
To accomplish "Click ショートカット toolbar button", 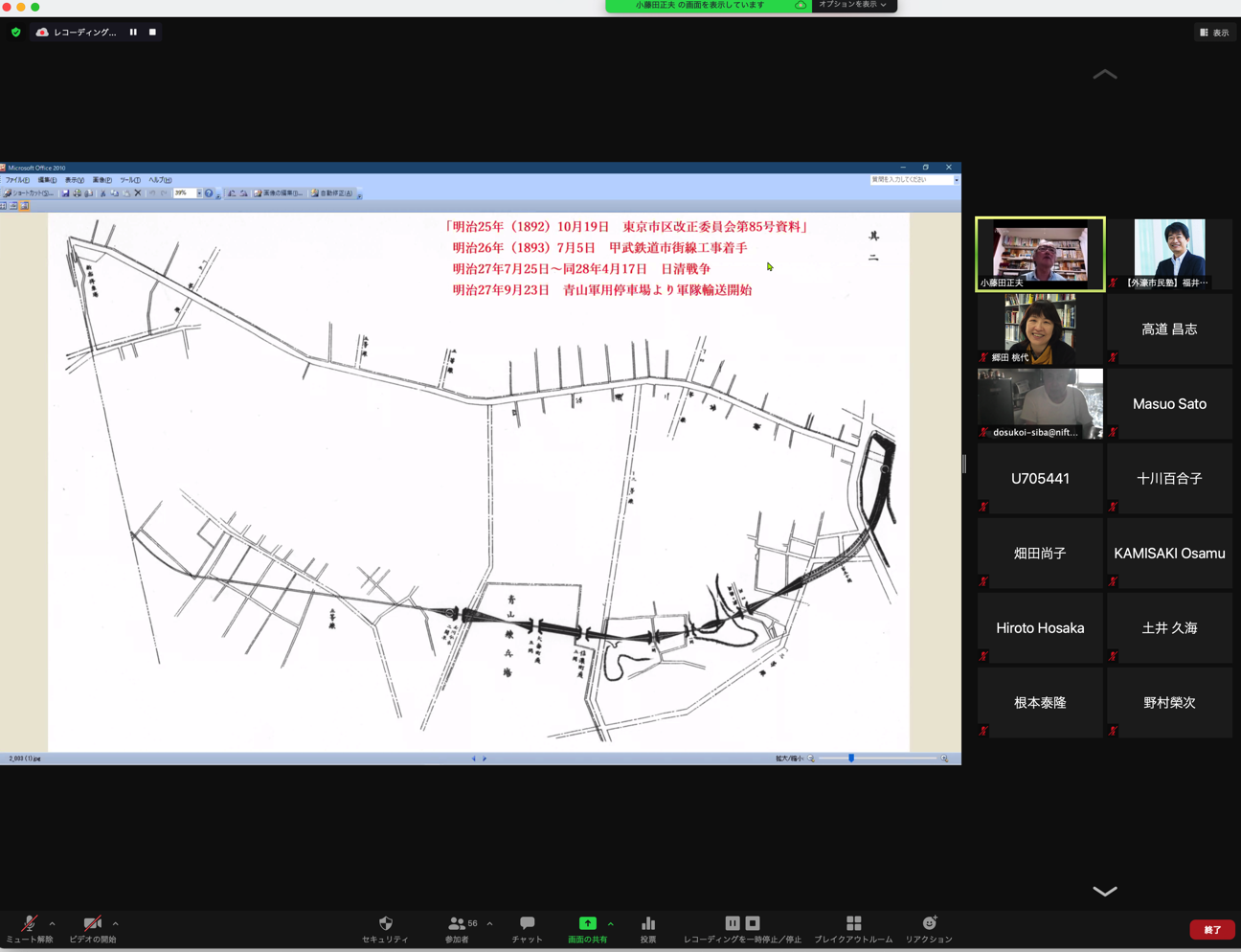I will click(29, 193).
